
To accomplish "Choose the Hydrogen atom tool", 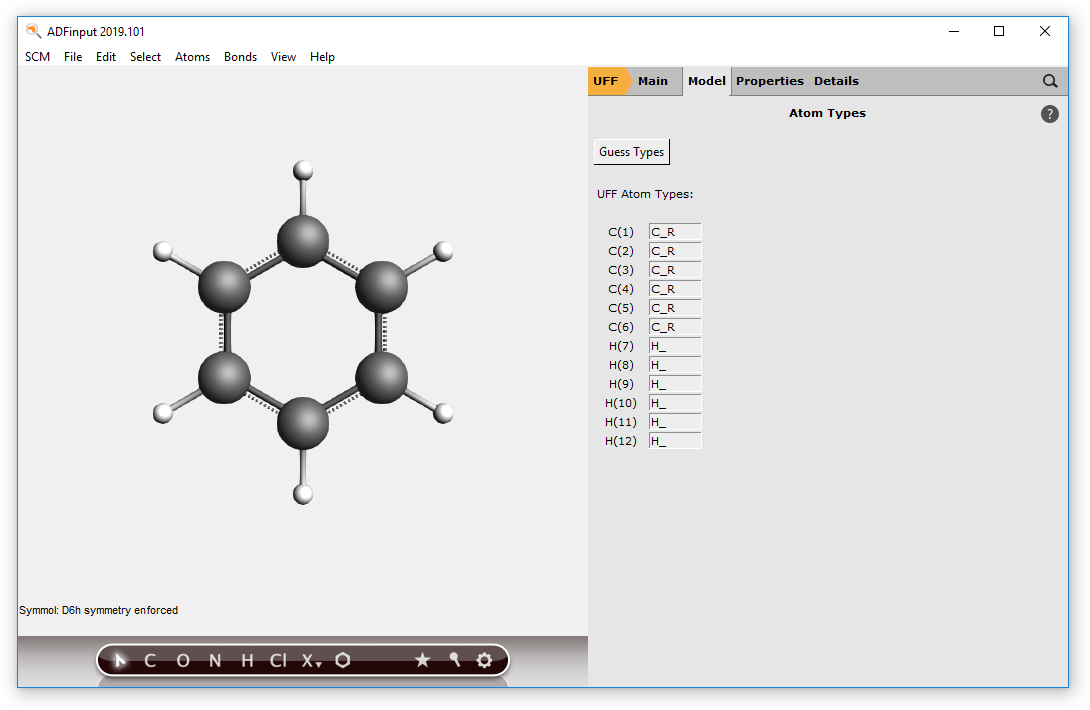I will click(247, 661).
